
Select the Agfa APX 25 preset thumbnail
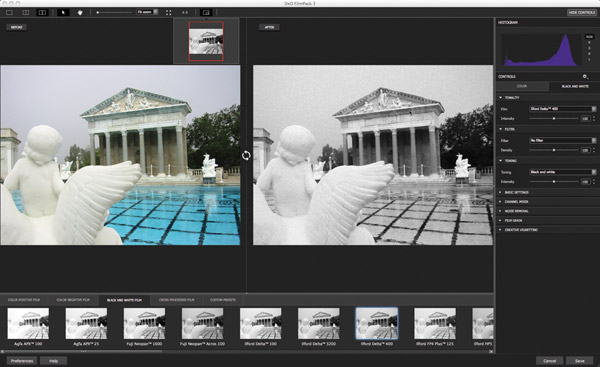point(86,324)
